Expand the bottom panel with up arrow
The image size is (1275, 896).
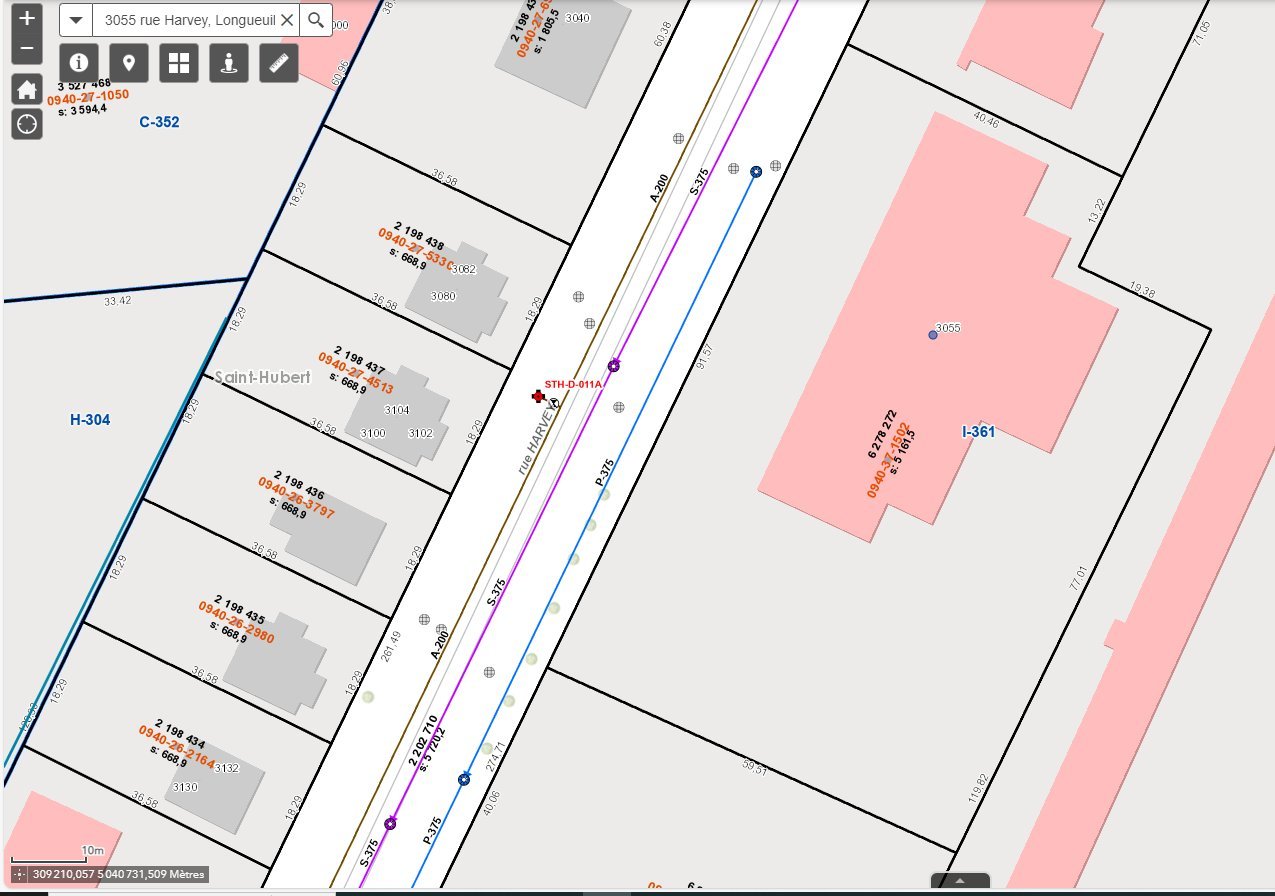[x=960, y=881]
